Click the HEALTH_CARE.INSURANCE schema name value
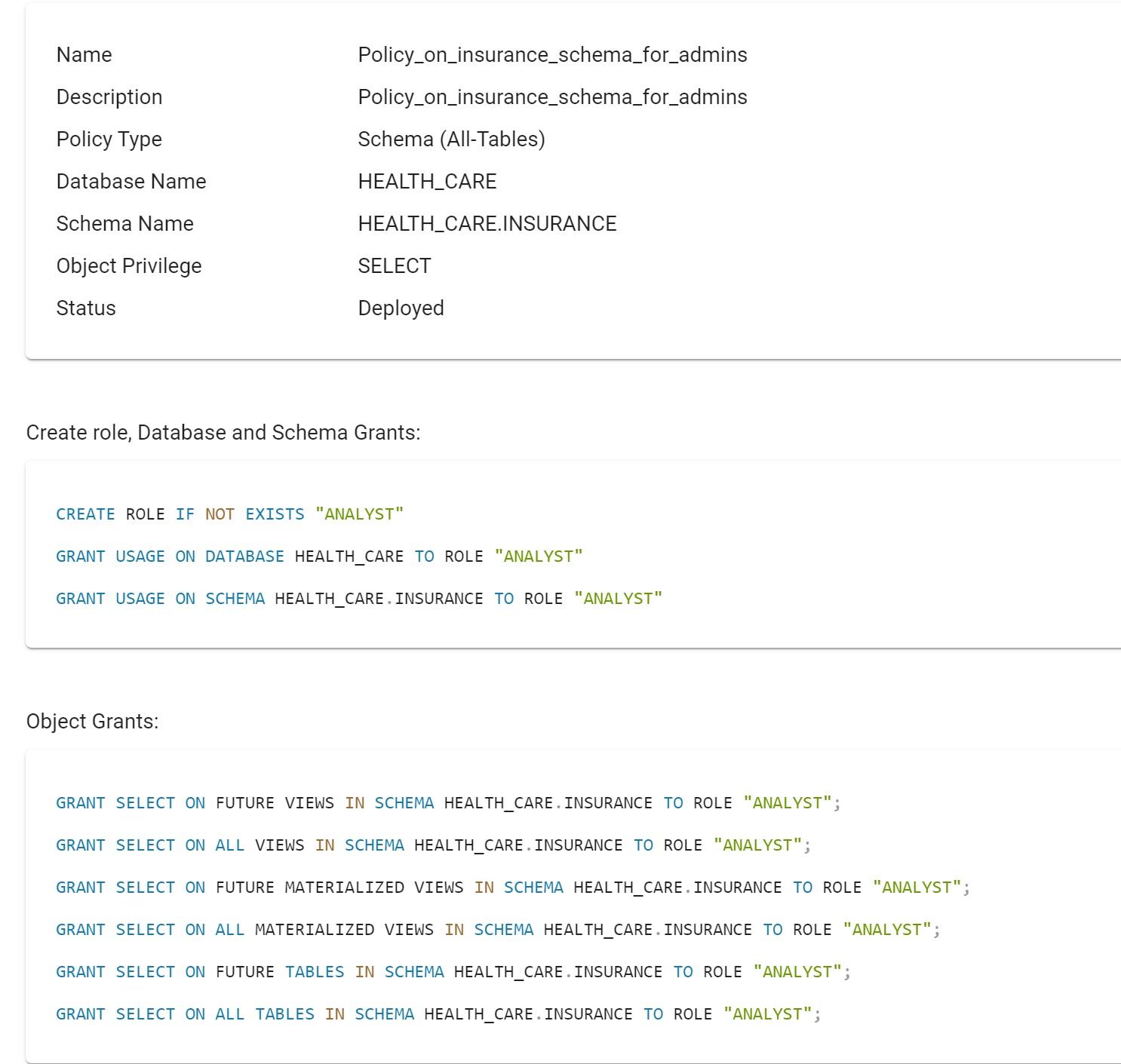This screenshot has height=1064, width=1121. pyautogui.click(x=487, y=224)
